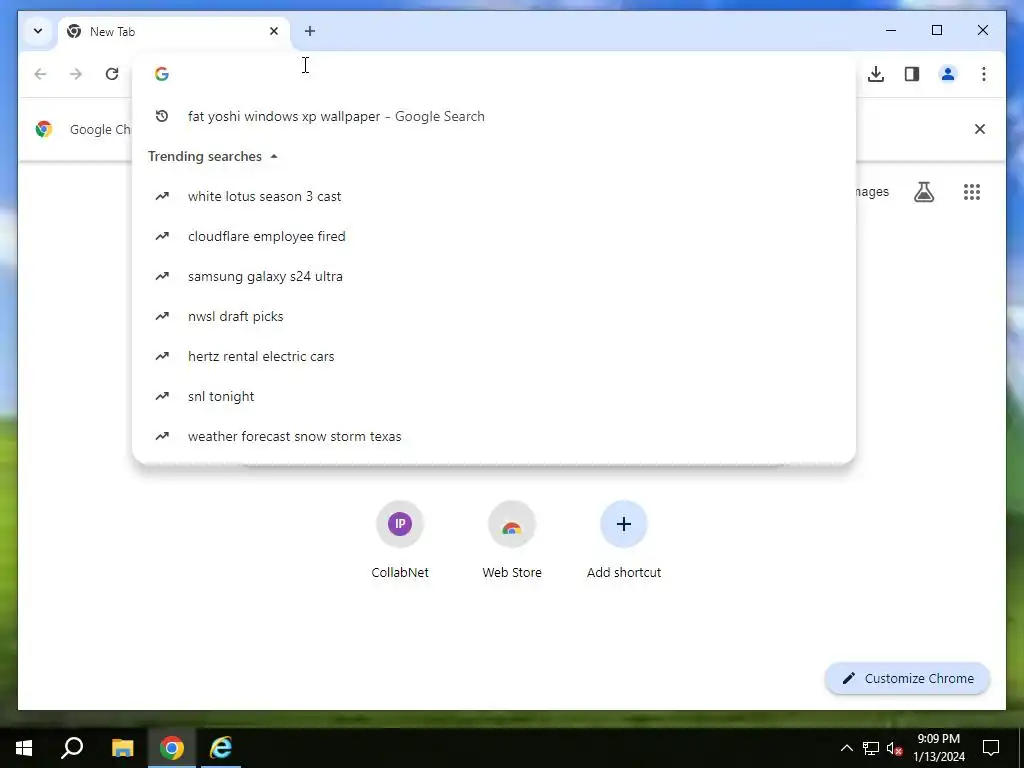Open the Chrome profile avatar
This screenshot has height=768, width=1024.
[948, 74]
